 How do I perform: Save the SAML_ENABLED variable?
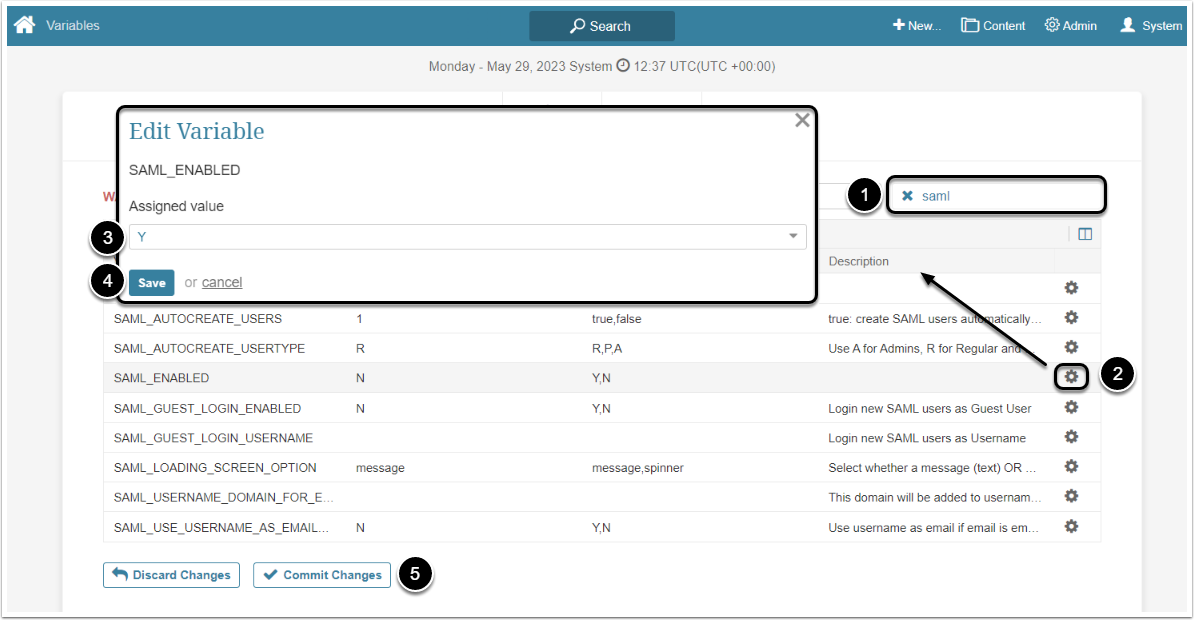click(152, 283)
